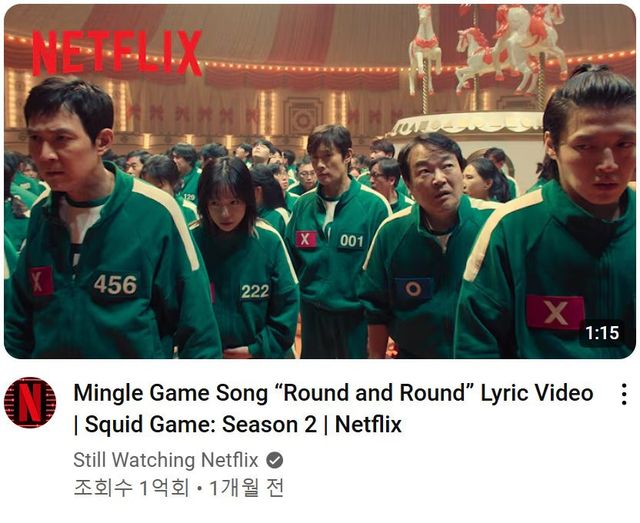Click the 1:15 duration badge

(602, 333)
